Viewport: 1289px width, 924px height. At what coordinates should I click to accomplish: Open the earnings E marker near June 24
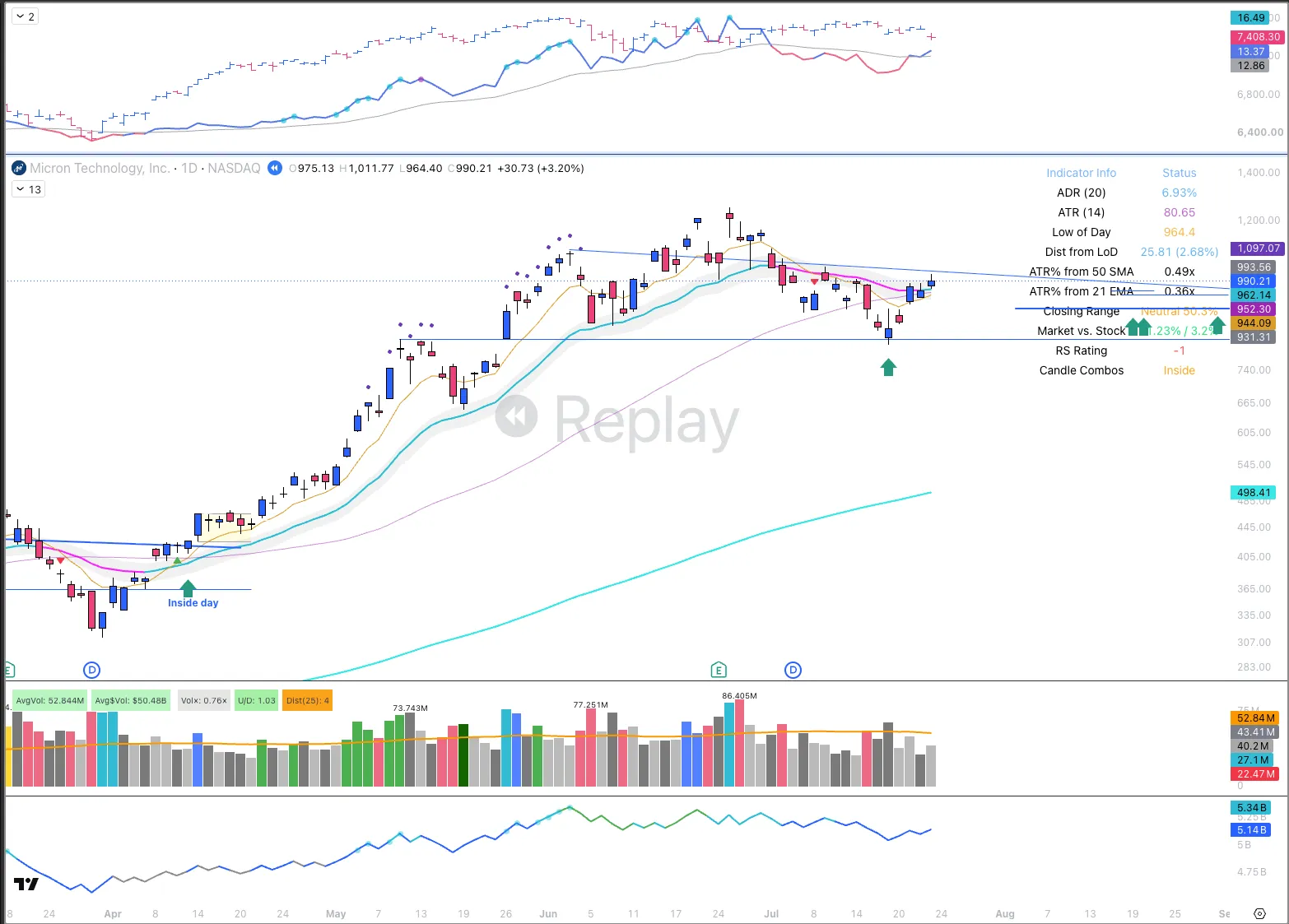[x=719, y=670]
